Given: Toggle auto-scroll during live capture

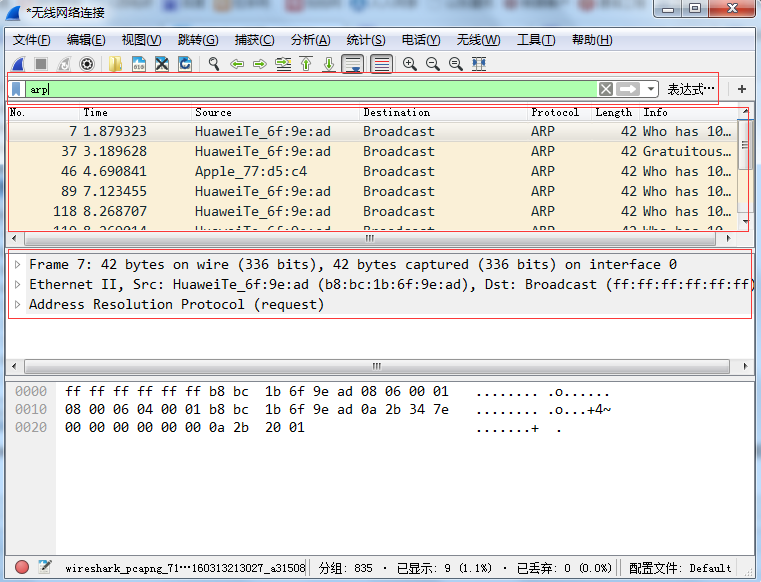Looking at the screenshot, I should [x=353, y=64].
